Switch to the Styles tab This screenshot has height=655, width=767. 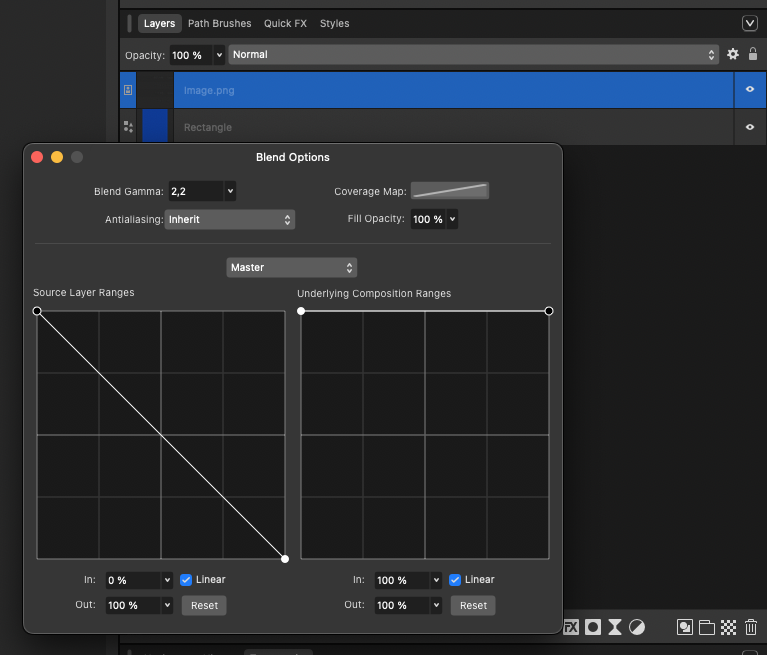click(334, 23)
